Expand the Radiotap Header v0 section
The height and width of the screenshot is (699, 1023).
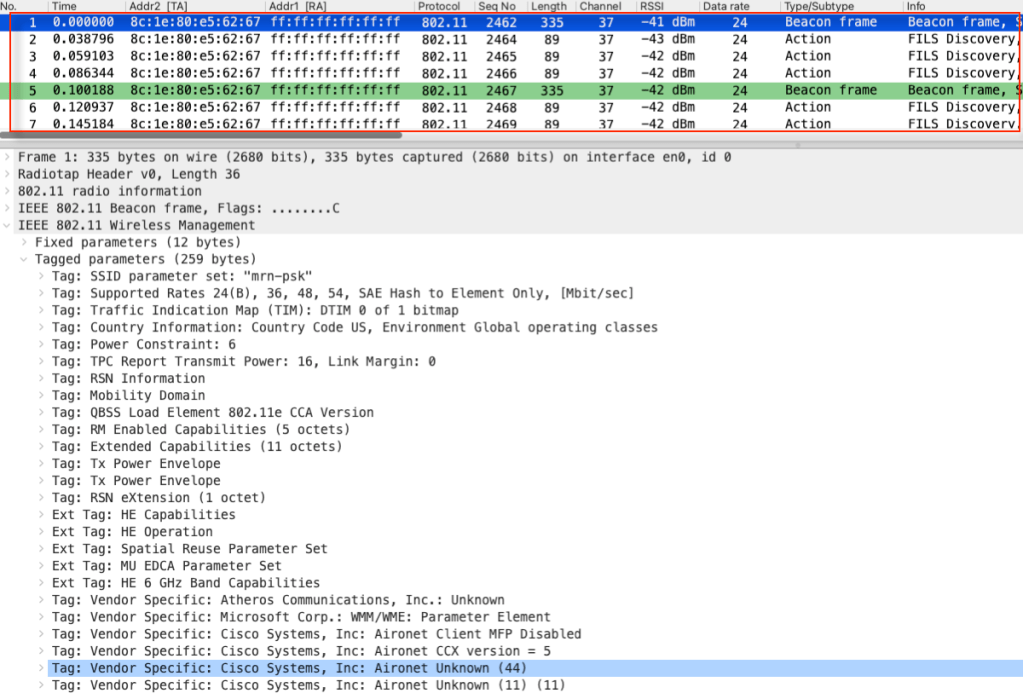pos(8,174)
